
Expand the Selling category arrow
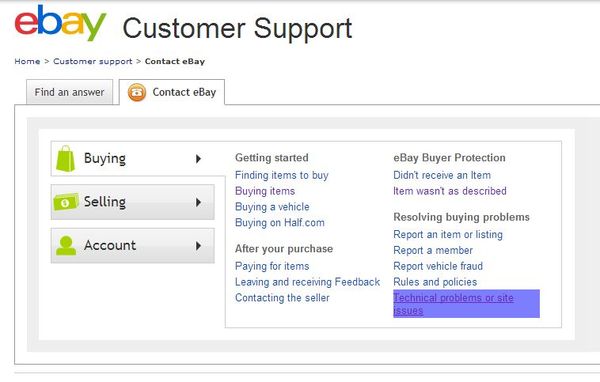[x=198, y=202]
